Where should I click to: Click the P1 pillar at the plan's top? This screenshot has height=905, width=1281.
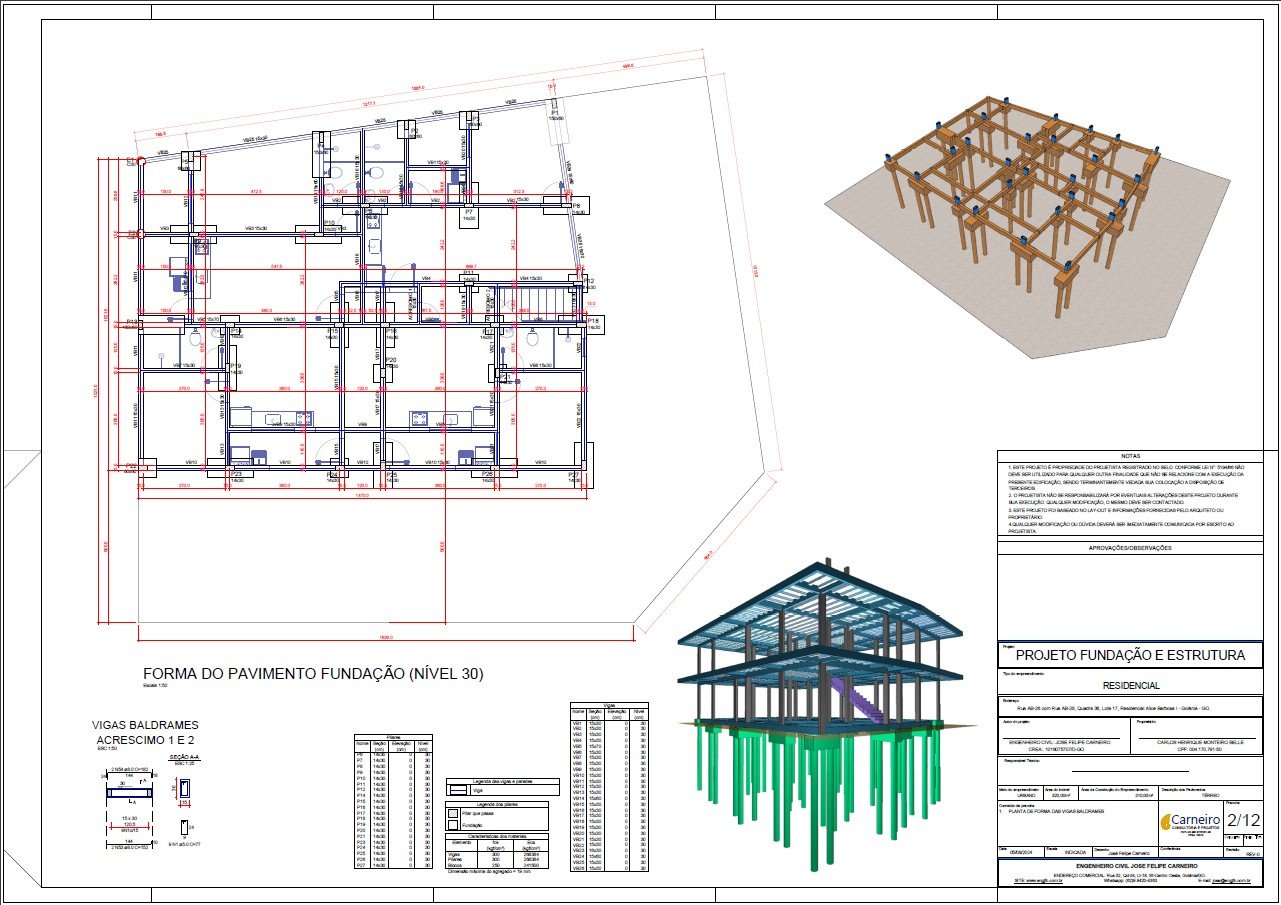[554, 115]
